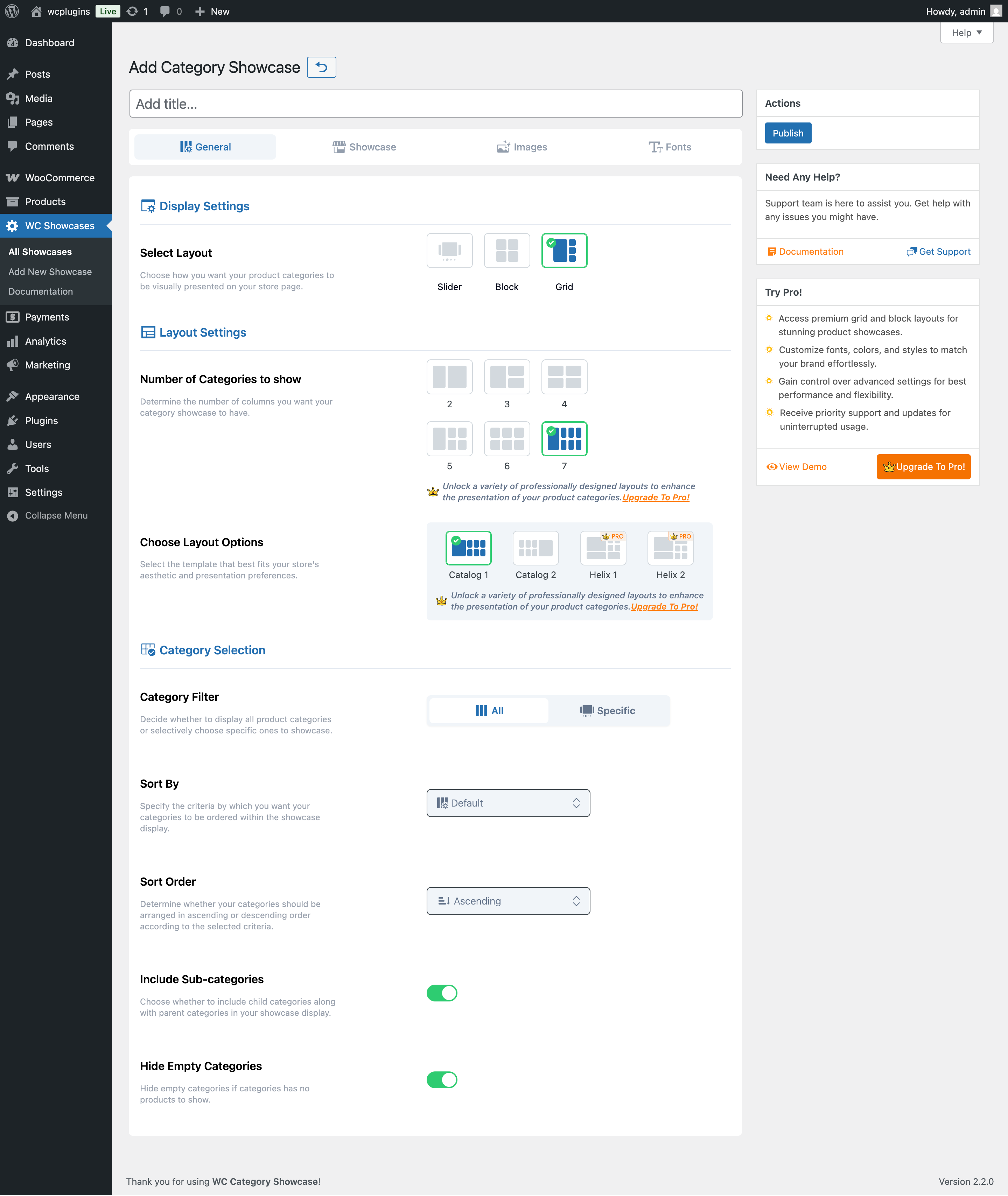Viewport: 1008px width, 1196px height.
Task: Open Add New Showcase submenu item
Action: point(50,272)
